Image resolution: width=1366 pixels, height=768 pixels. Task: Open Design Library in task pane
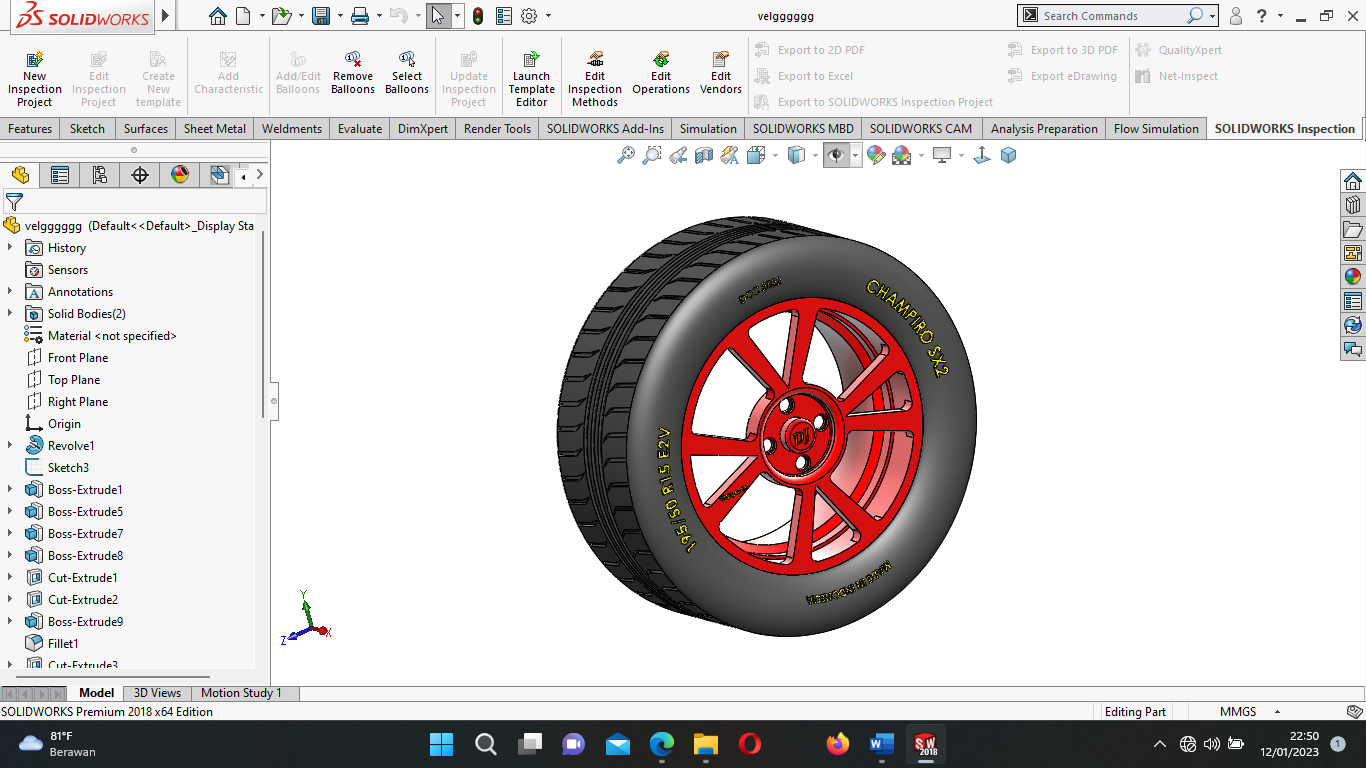(1353, 205)
